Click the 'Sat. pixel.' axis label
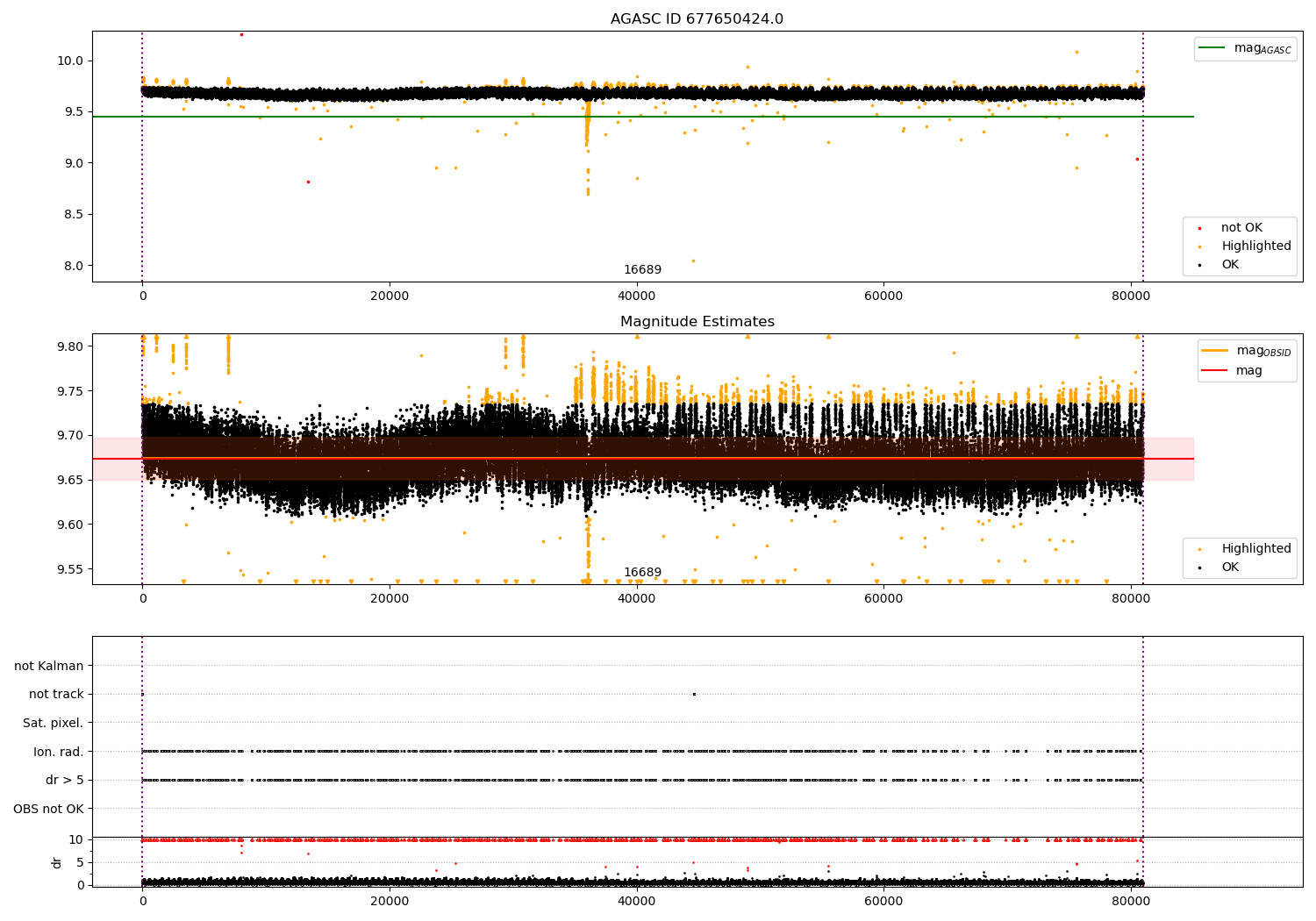 pyautogui.click(x=54, y=723)
